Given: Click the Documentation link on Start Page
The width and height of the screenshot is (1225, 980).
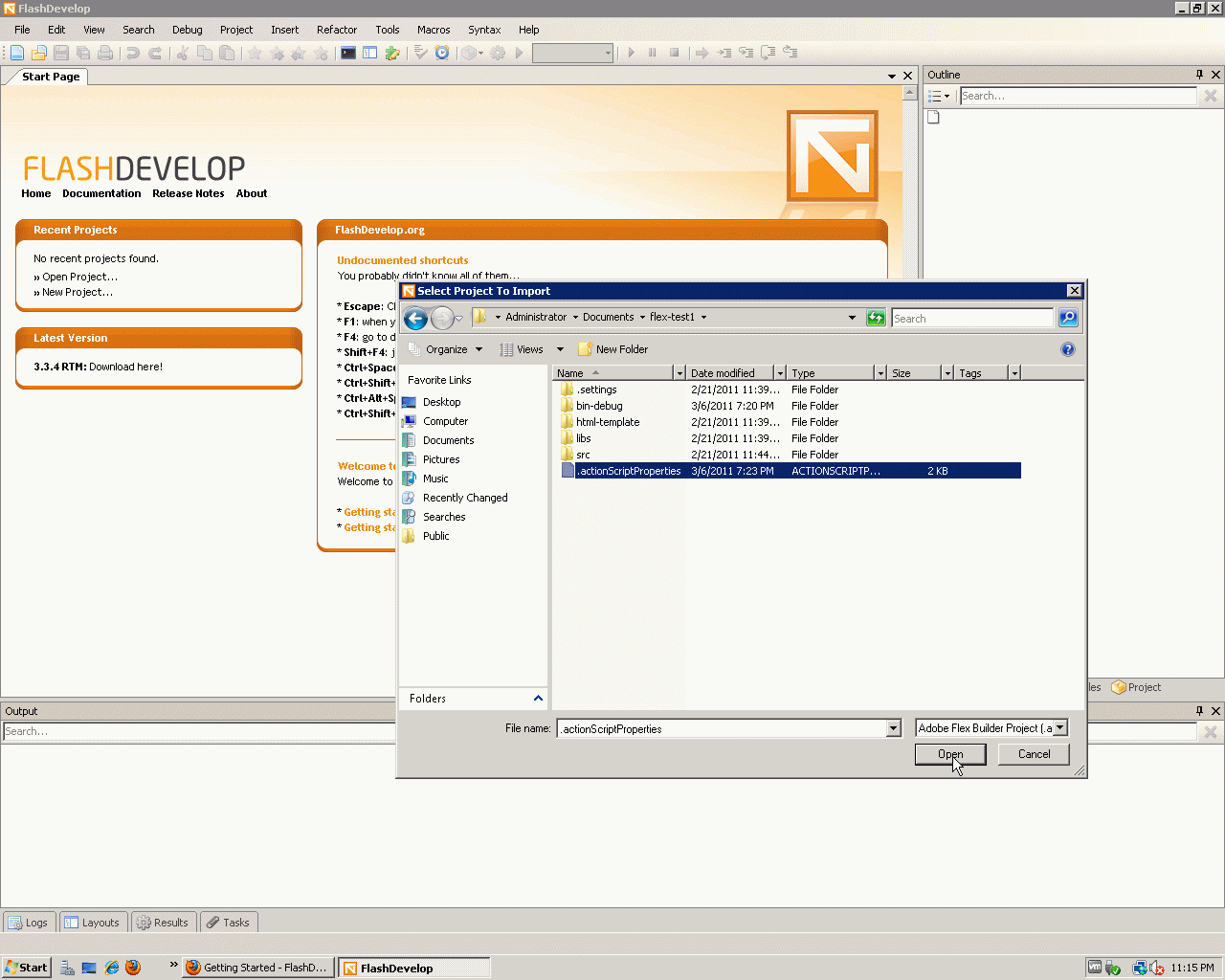Looking at the screenshot, I should [x=101, y=193].
